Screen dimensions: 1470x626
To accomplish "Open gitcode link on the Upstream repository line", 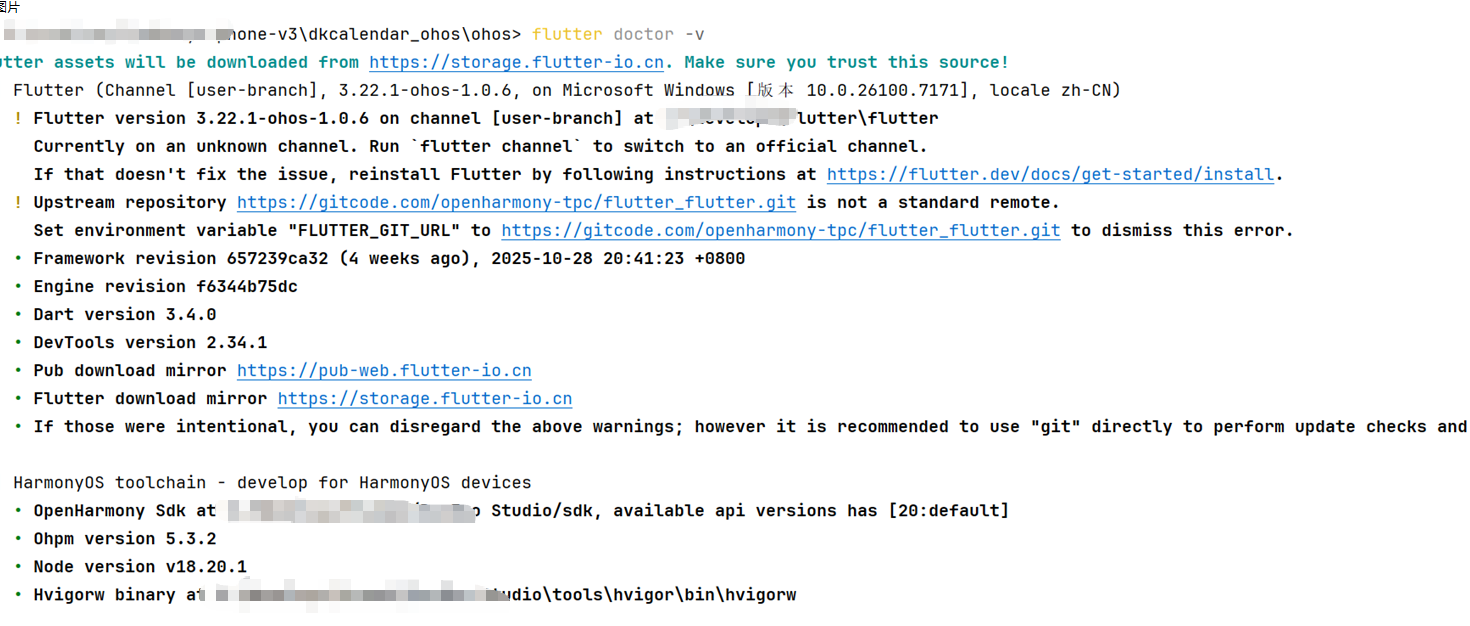I will click(516, 202).
